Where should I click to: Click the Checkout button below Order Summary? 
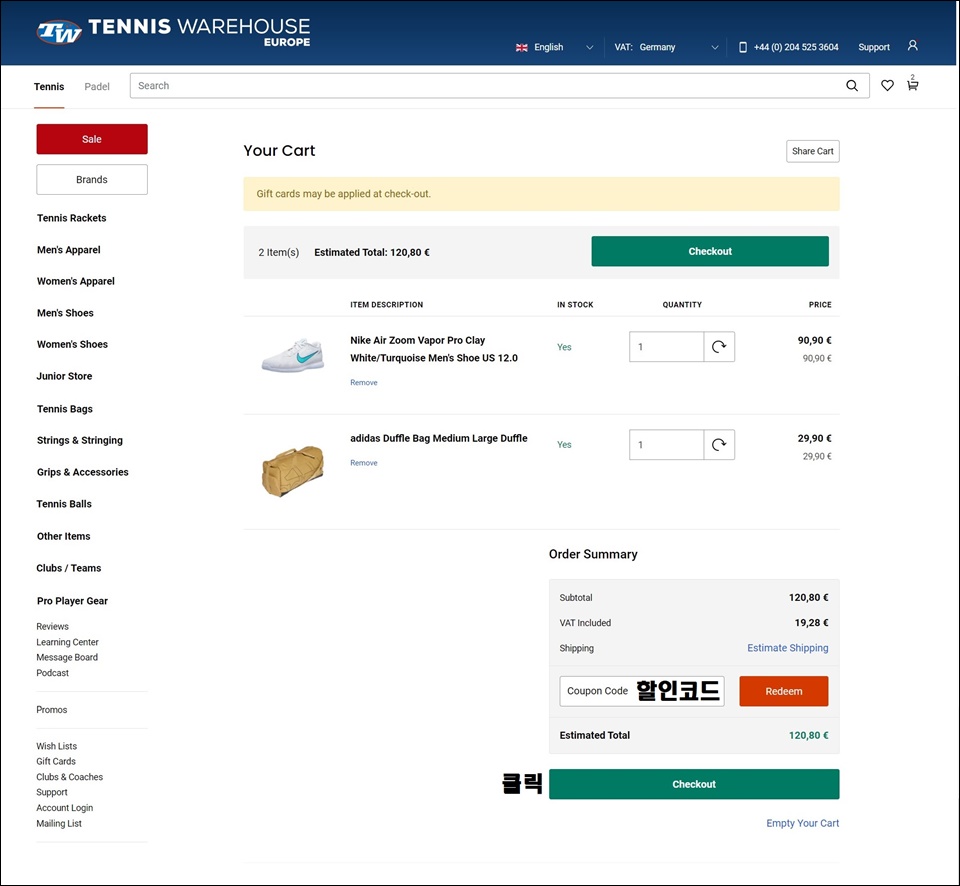(694, 784)
